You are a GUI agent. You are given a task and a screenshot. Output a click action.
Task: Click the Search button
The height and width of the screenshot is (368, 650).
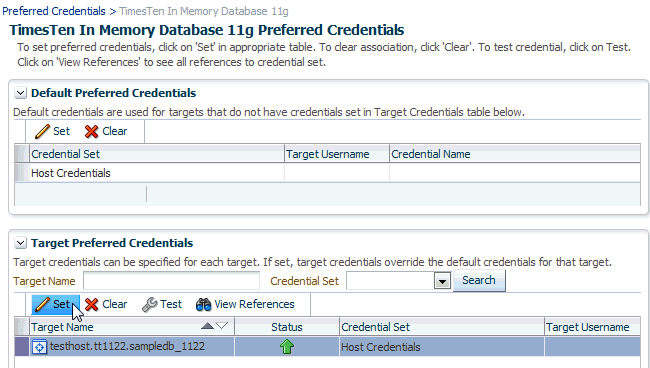pyautogui.click(x=479, y=281)
